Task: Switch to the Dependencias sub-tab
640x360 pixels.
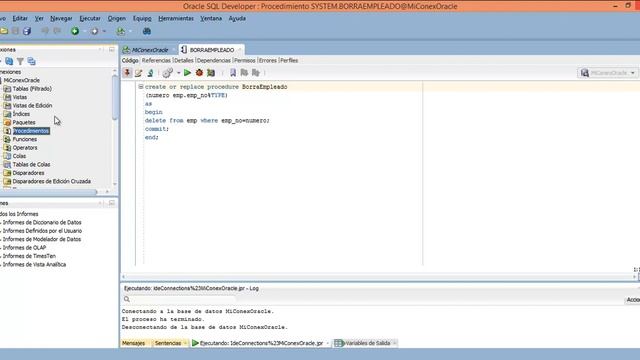Action: [213, 60]
